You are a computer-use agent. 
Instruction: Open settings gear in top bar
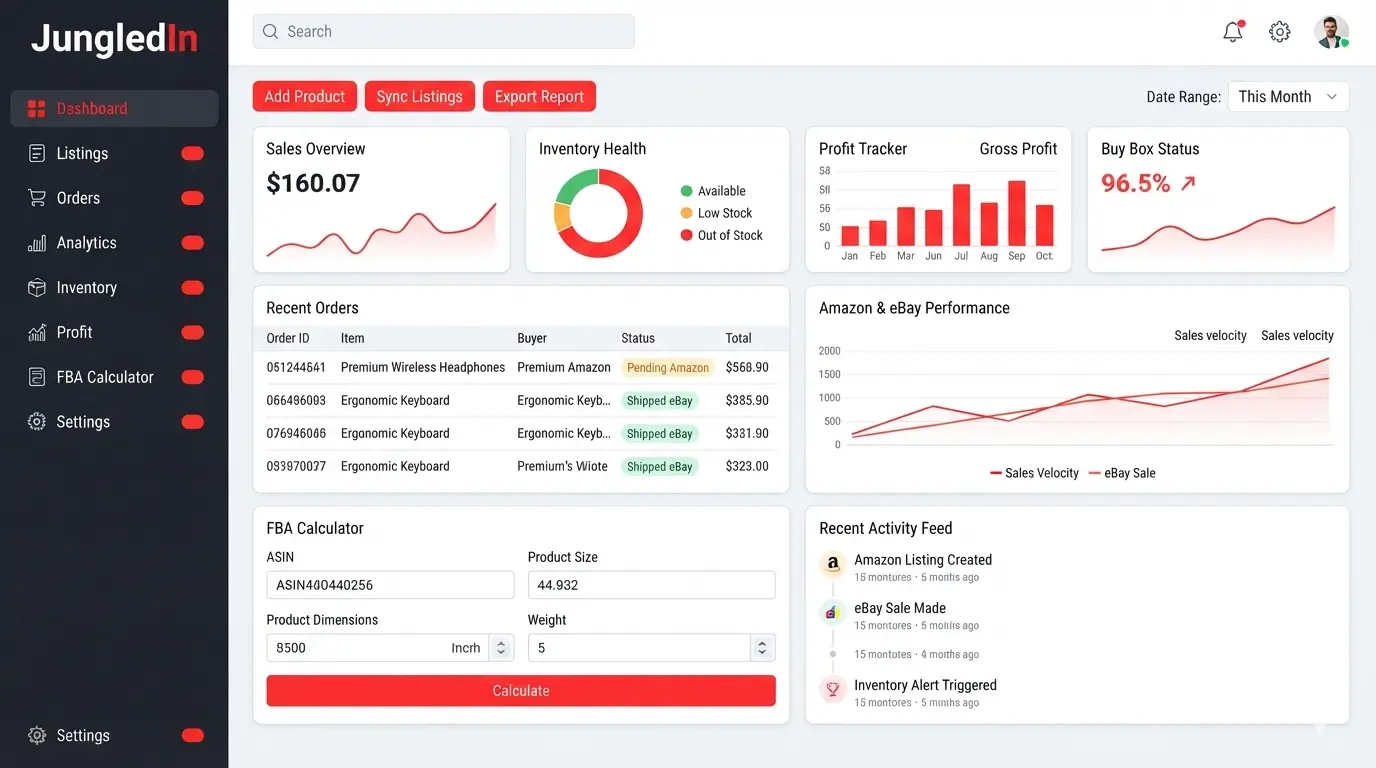(x=1279, y=32)
